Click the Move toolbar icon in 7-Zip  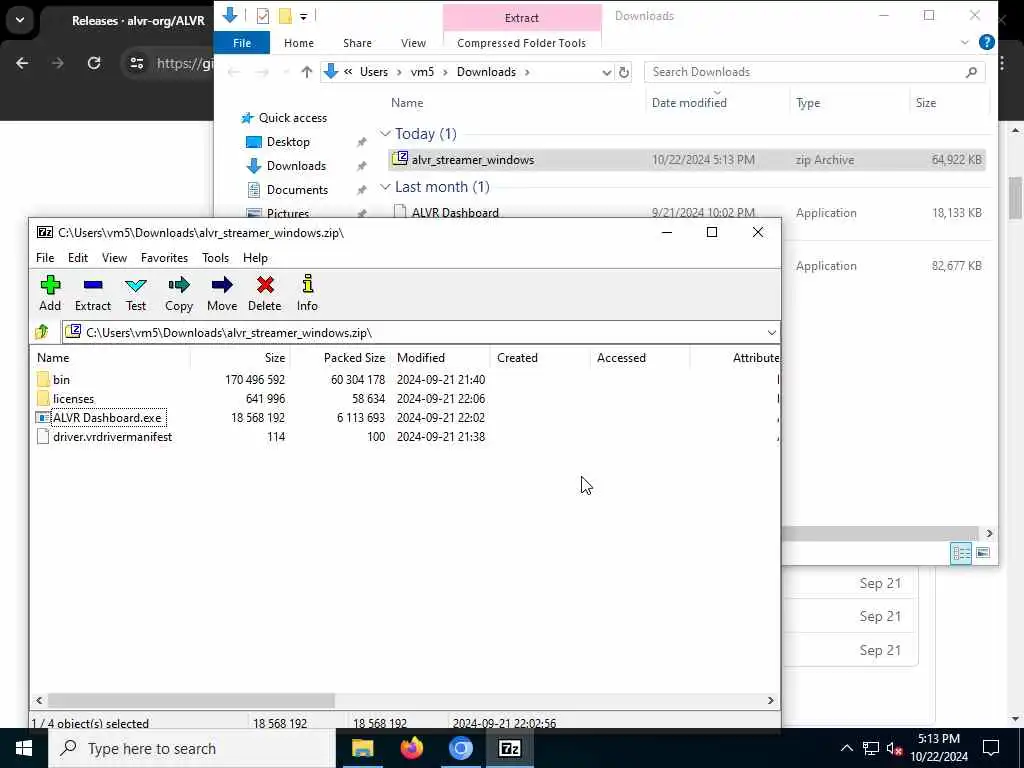222,293
